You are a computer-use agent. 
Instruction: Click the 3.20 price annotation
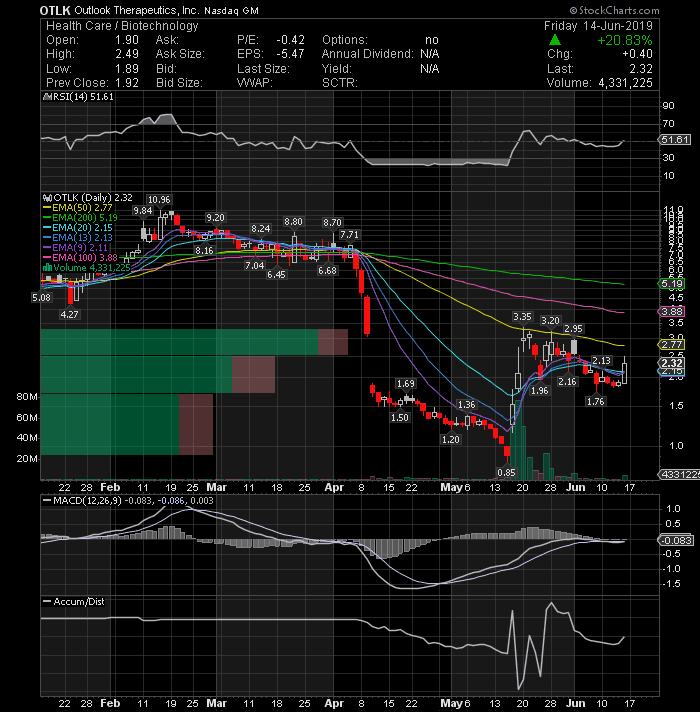coord(550,321)
